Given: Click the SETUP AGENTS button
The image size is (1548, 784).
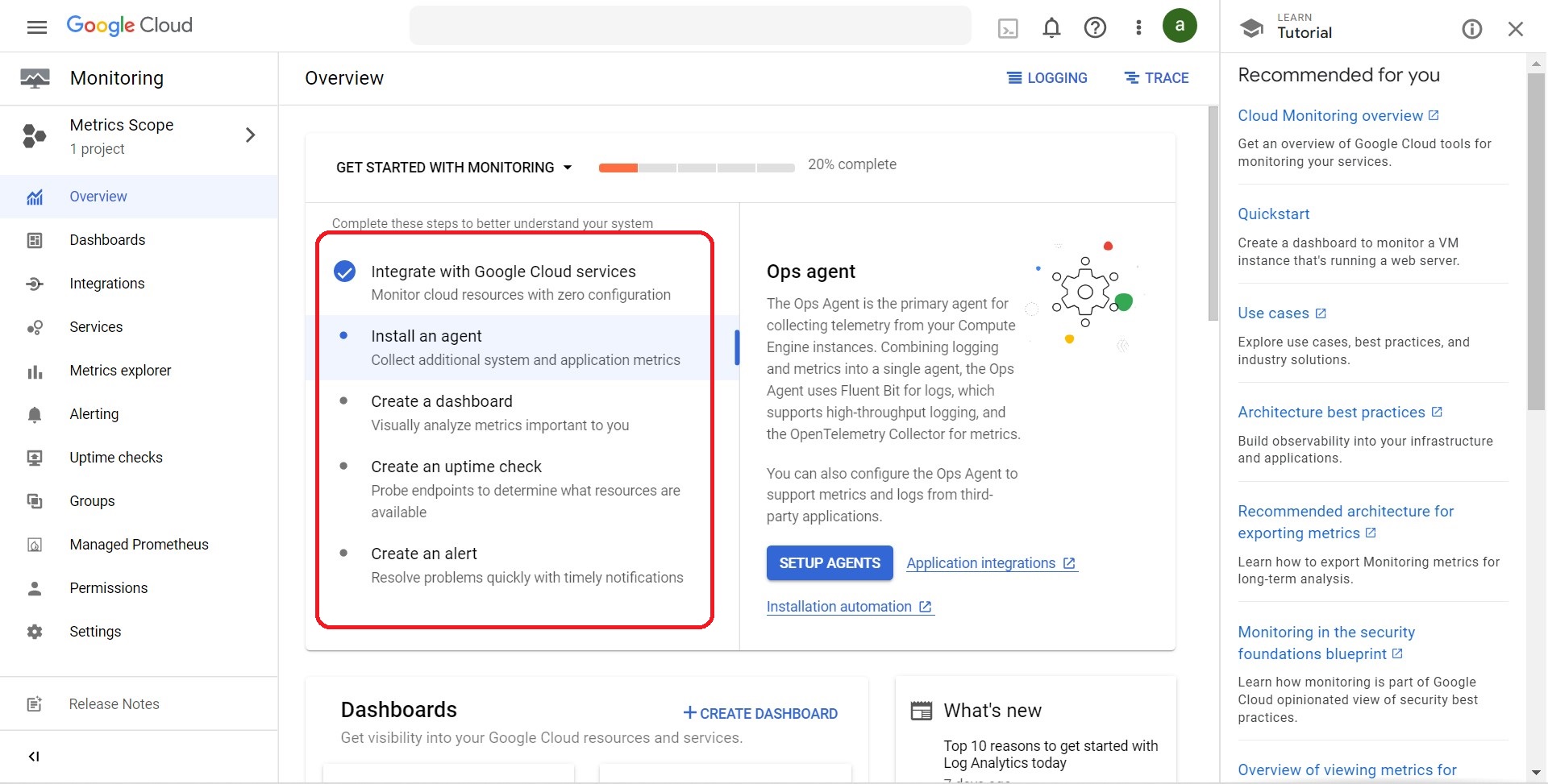Looking at the screenshot, I should point(829,562).
